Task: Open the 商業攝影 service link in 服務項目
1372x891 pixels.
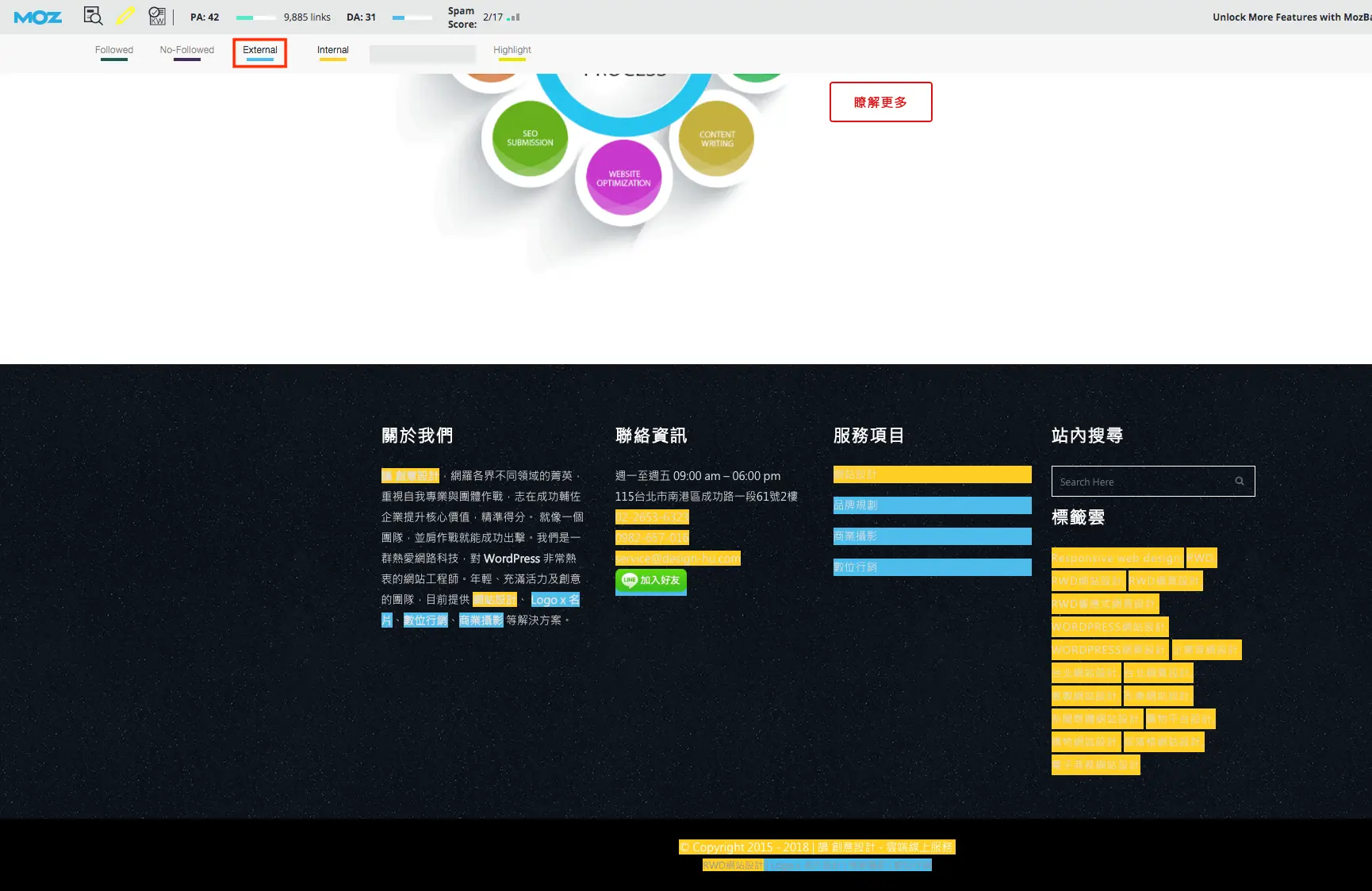Action: click(933, 536)
